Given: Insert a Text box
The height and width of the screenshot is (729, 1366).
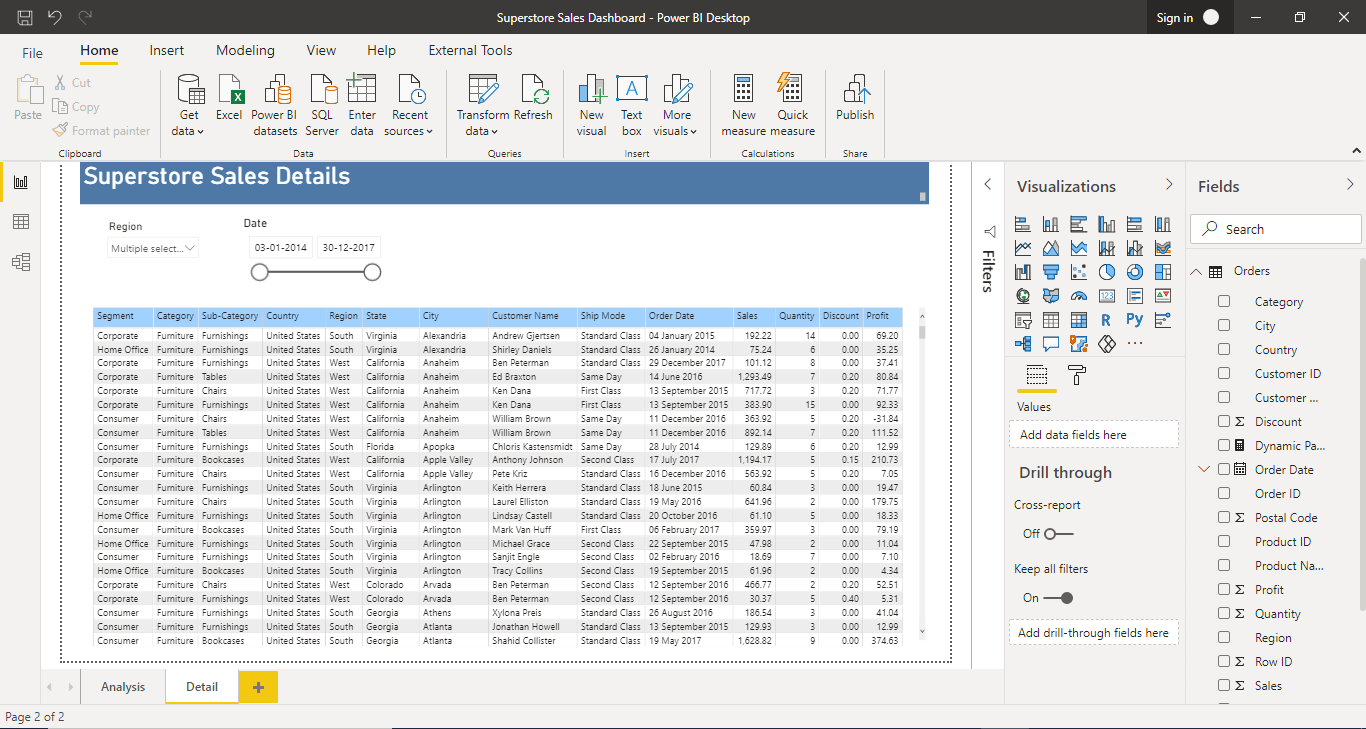Looking at the screenshot, I should [x=631, y=105].
